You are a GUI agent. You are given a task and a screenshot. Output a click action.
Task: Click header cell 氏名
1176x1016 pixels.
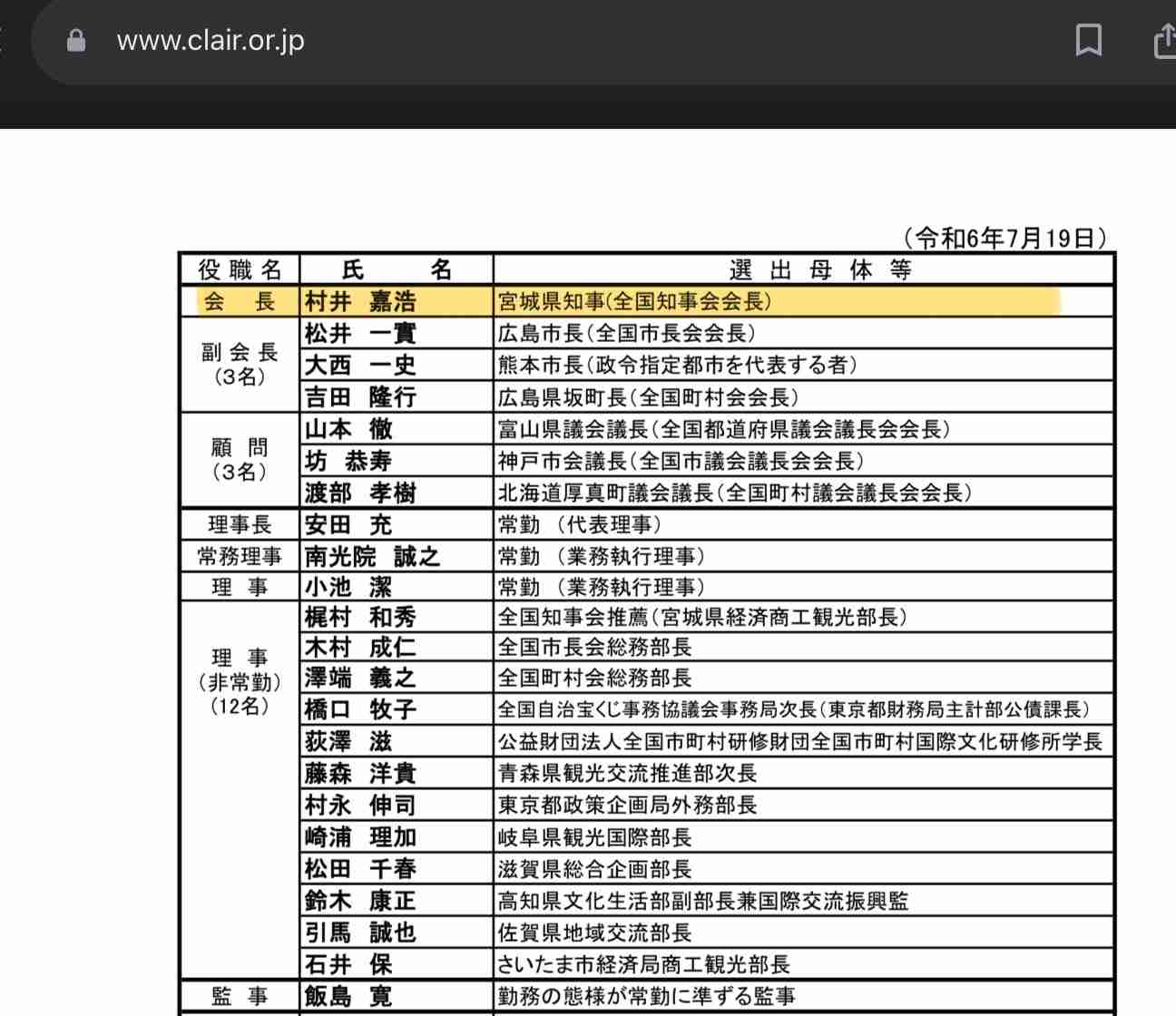click(397, 269)
